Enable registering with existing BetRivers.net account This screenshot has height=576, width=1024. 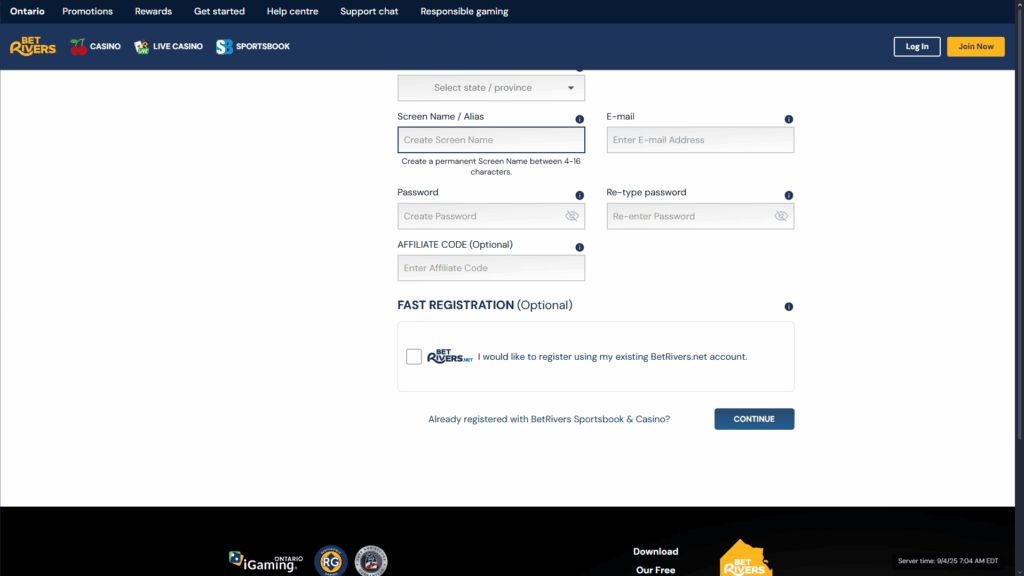(413, 356)
